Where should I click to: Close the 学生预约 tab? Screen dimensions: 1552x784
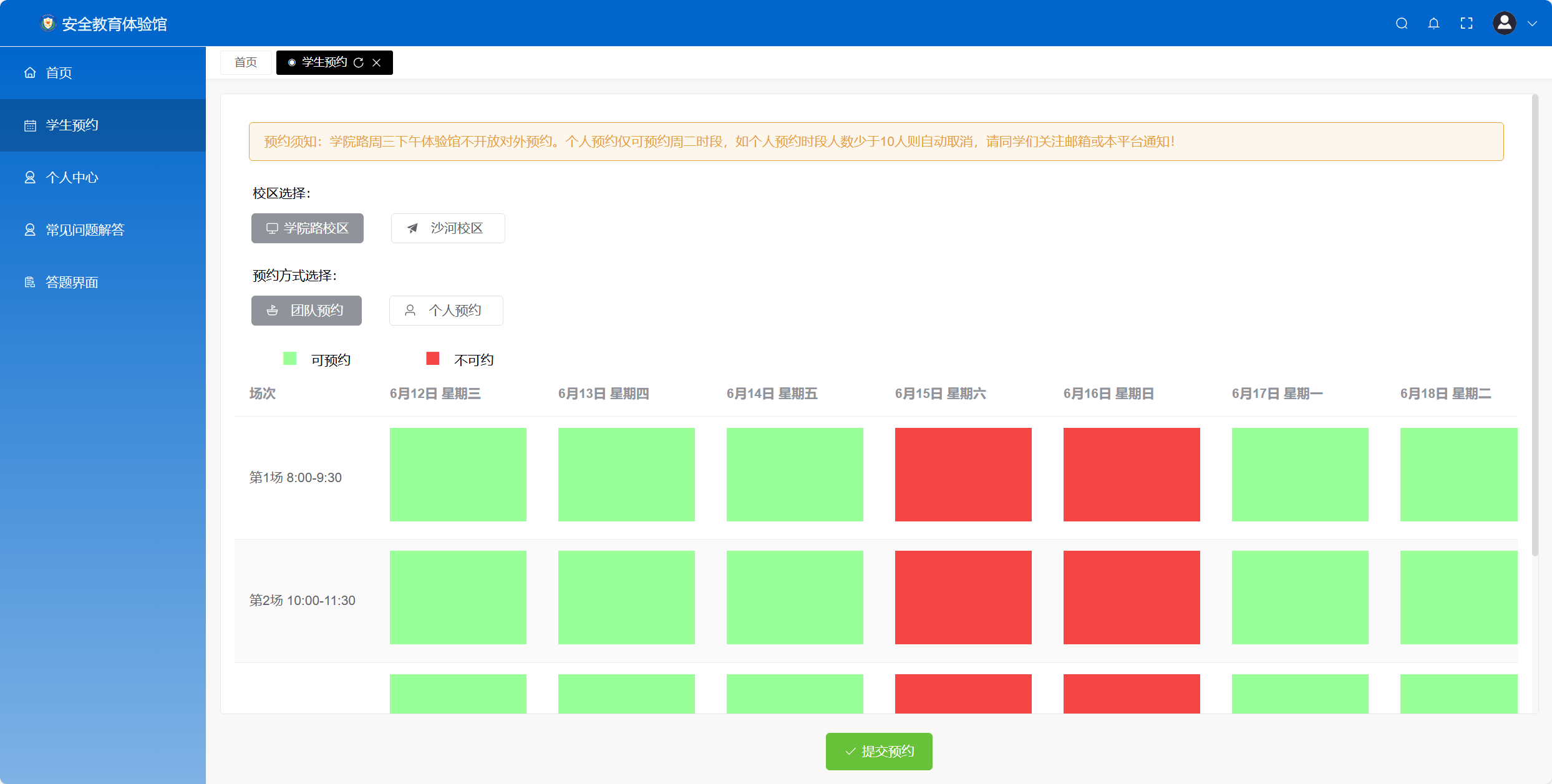[377, 63]
